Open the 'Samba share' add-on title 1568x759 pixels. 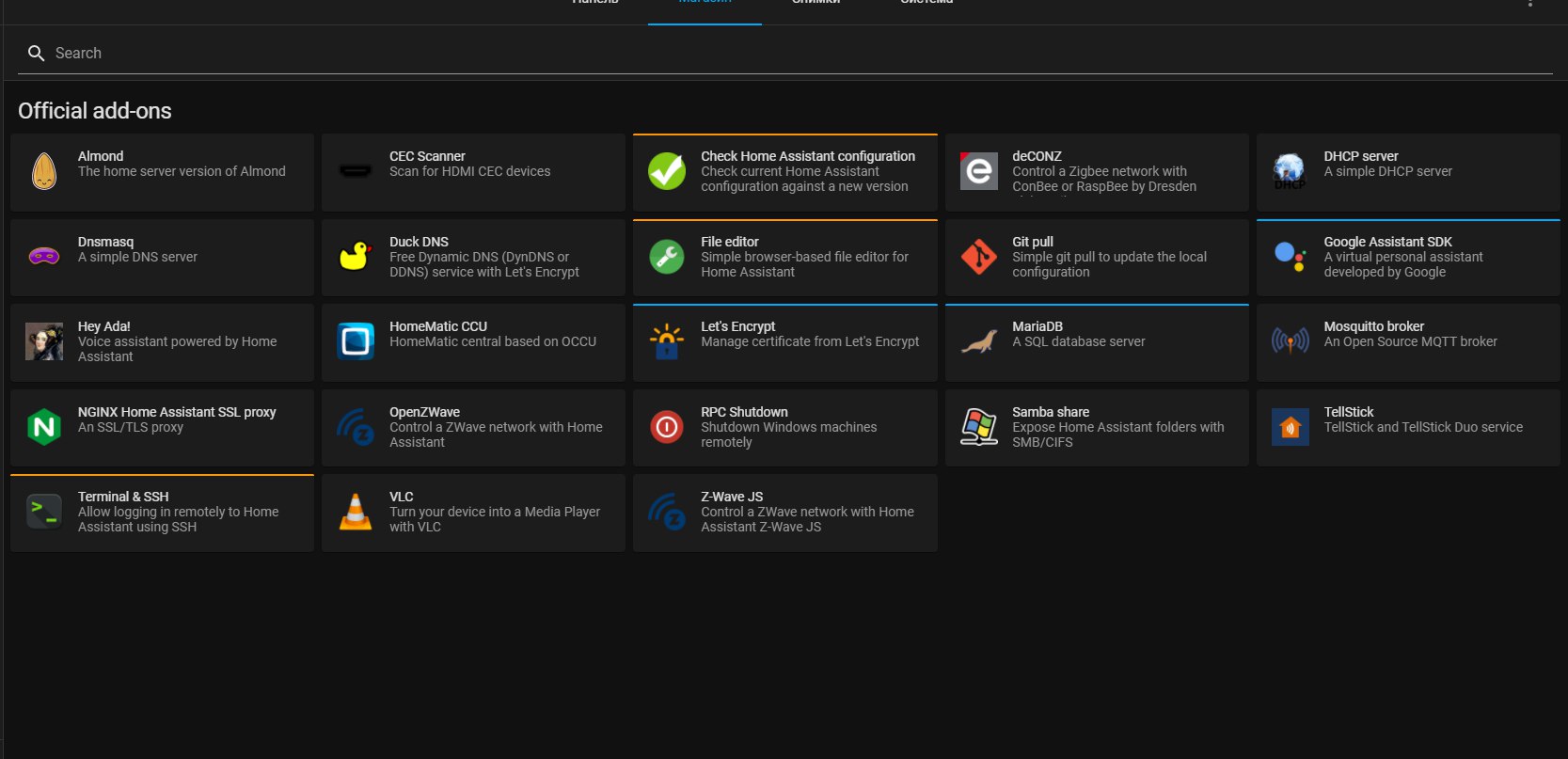pyautogui.click(x=1051, y=412)
